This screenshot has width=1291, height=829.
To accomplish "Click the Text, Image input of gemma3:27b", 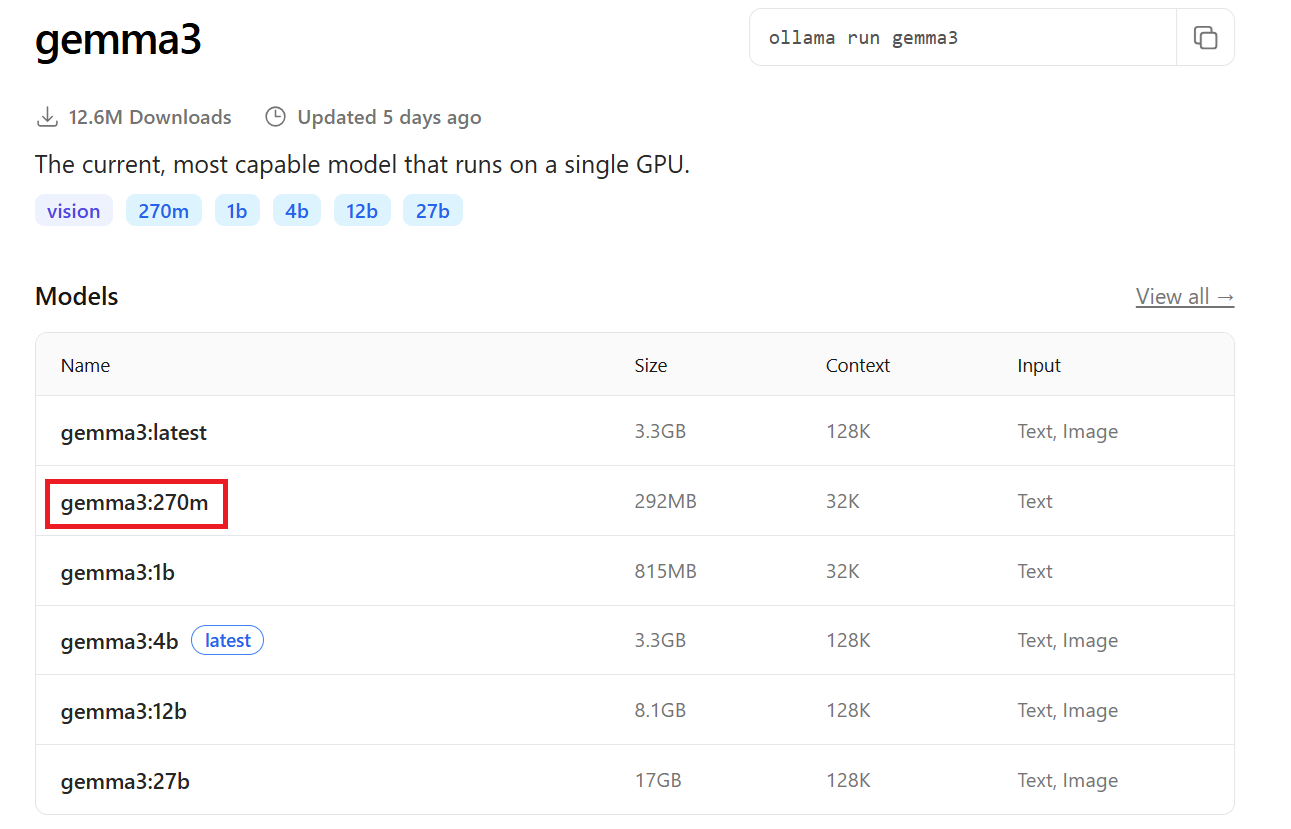I will [1068, 780].
